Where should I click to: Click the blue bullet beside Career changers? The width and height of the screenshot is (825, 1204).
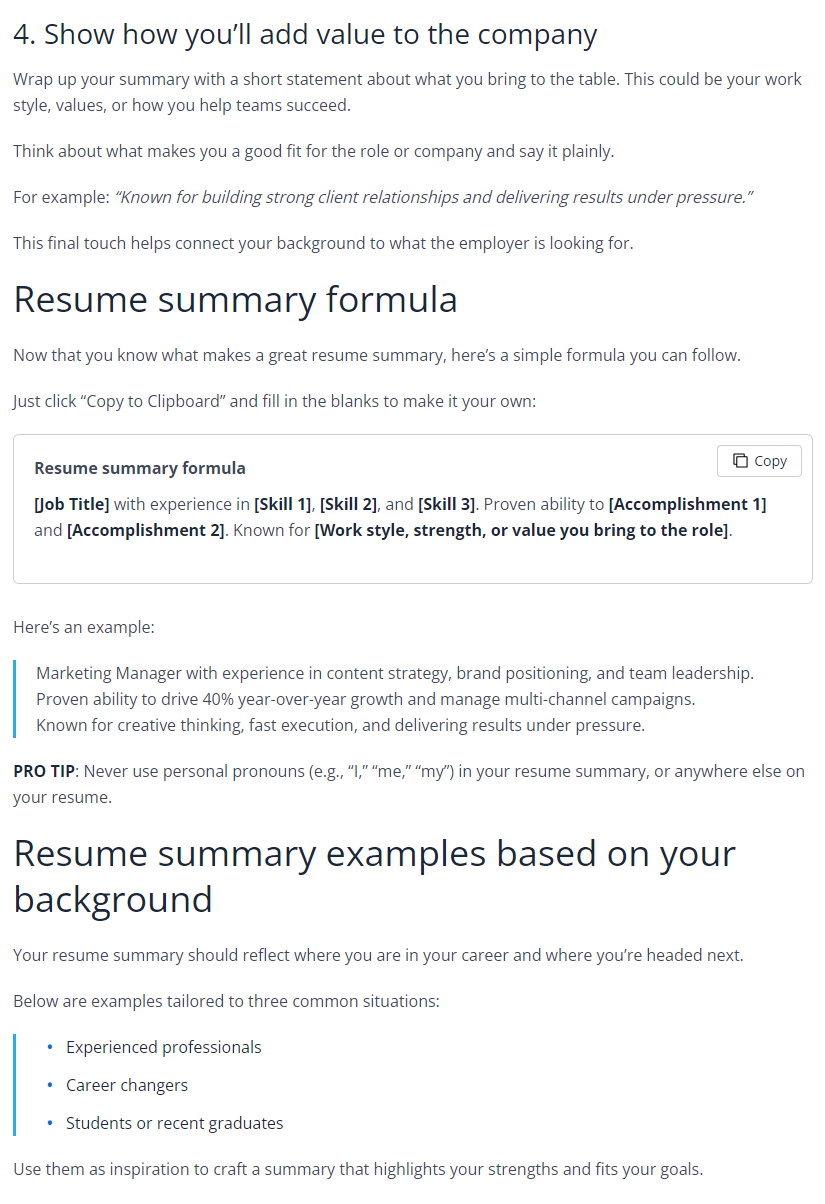(x=48, y=1085)
